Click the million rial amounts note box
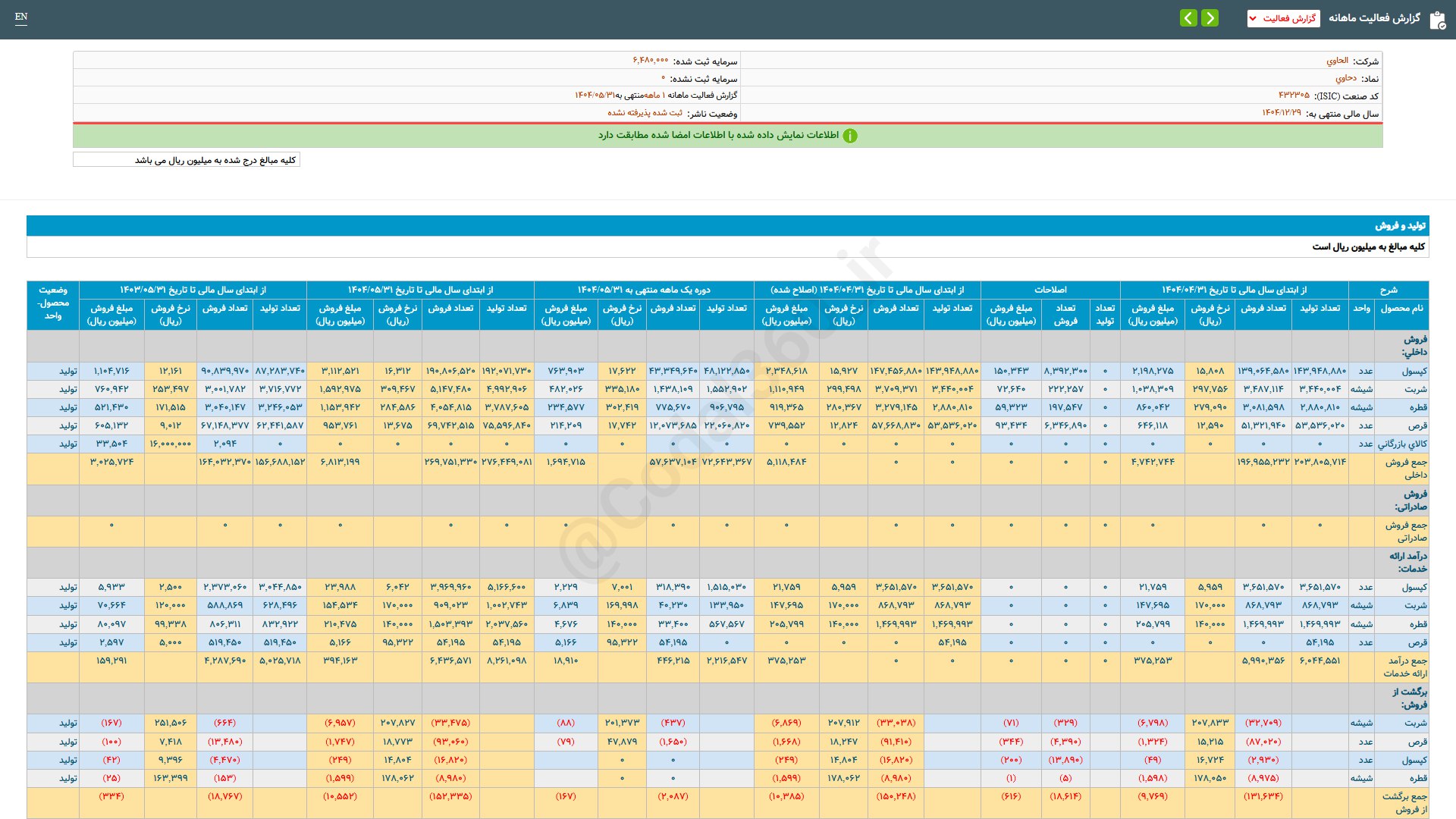This screenshot has height=819, width=1456. pos(187,160)
